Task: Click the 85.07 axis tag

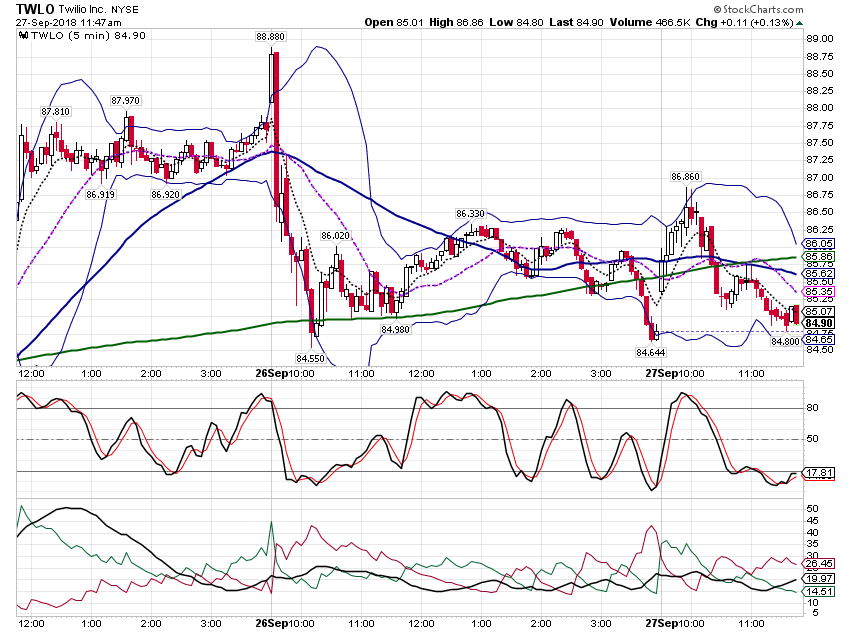Action: tap(819, 312)
